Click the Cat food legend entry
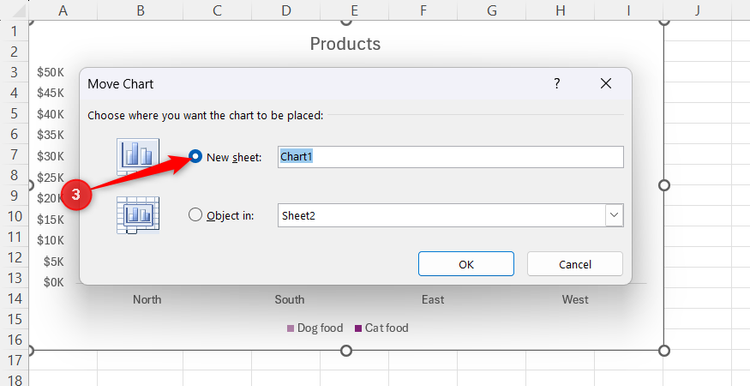This screenshot has width=750, height=386. pyautogui.click(x=382, y=328)
